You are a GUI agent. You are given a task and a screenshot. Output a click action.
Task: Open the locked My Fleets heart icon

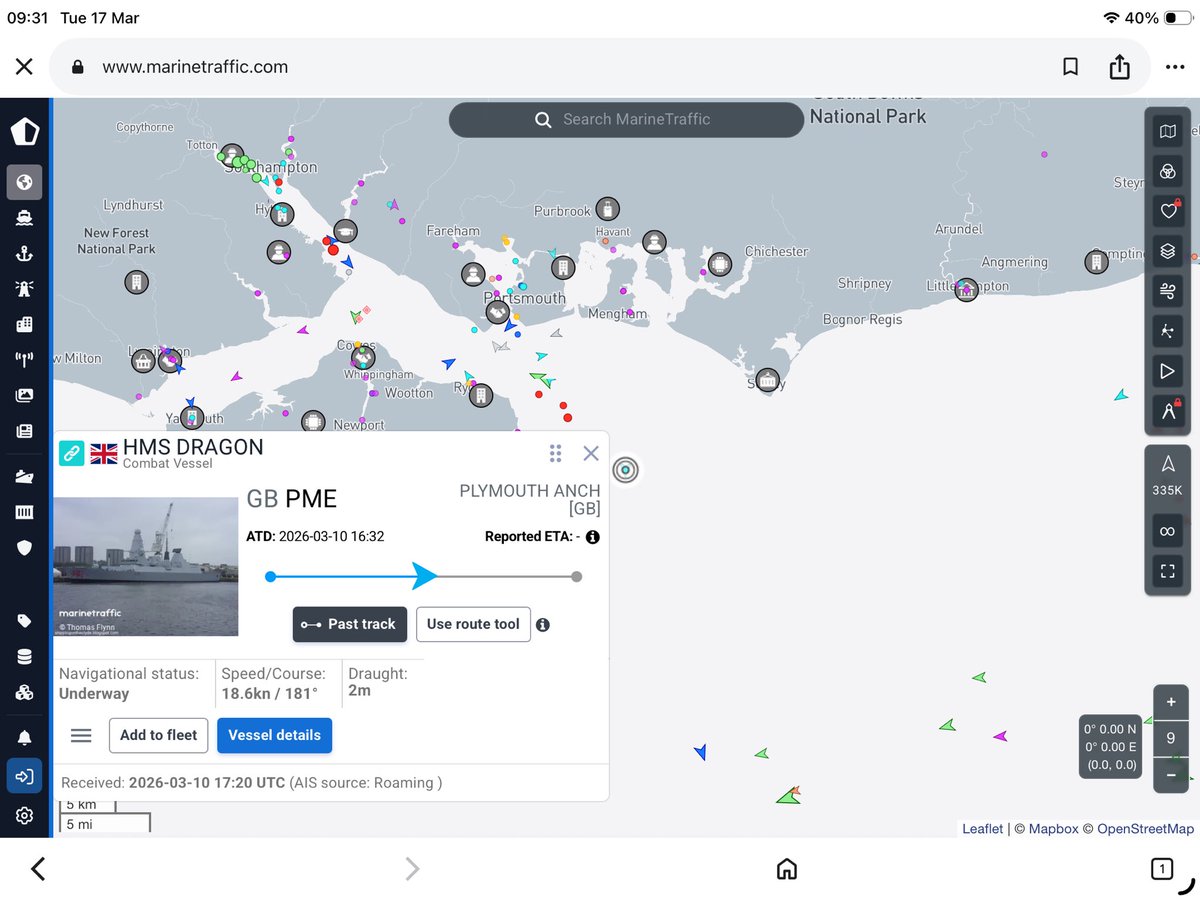pos(1167,211)
